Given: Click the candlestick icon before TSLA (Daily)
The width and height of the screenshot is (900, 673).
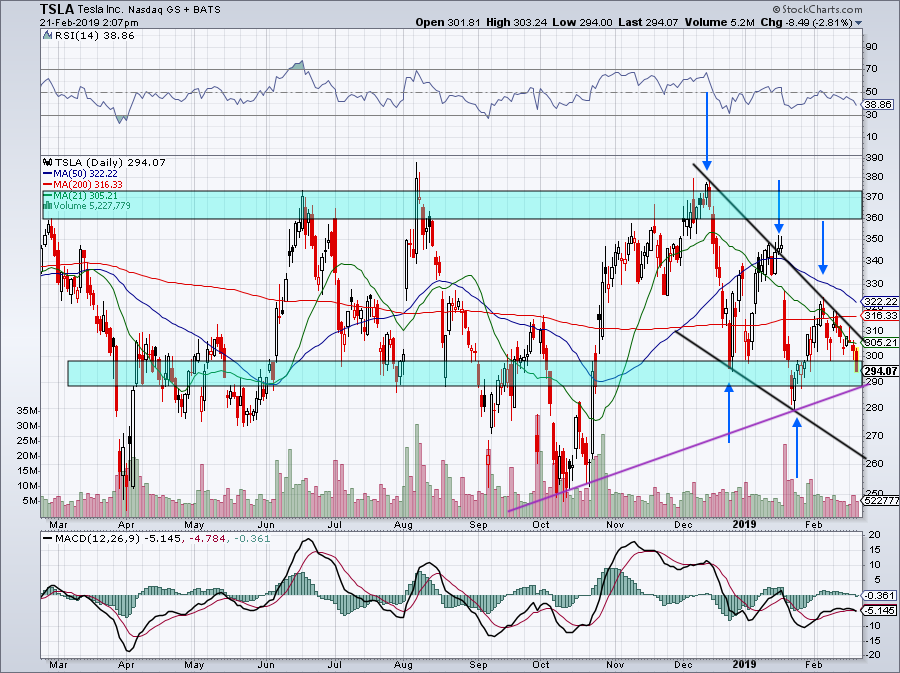Looking at the screenshot, I should tap(48, 162).
